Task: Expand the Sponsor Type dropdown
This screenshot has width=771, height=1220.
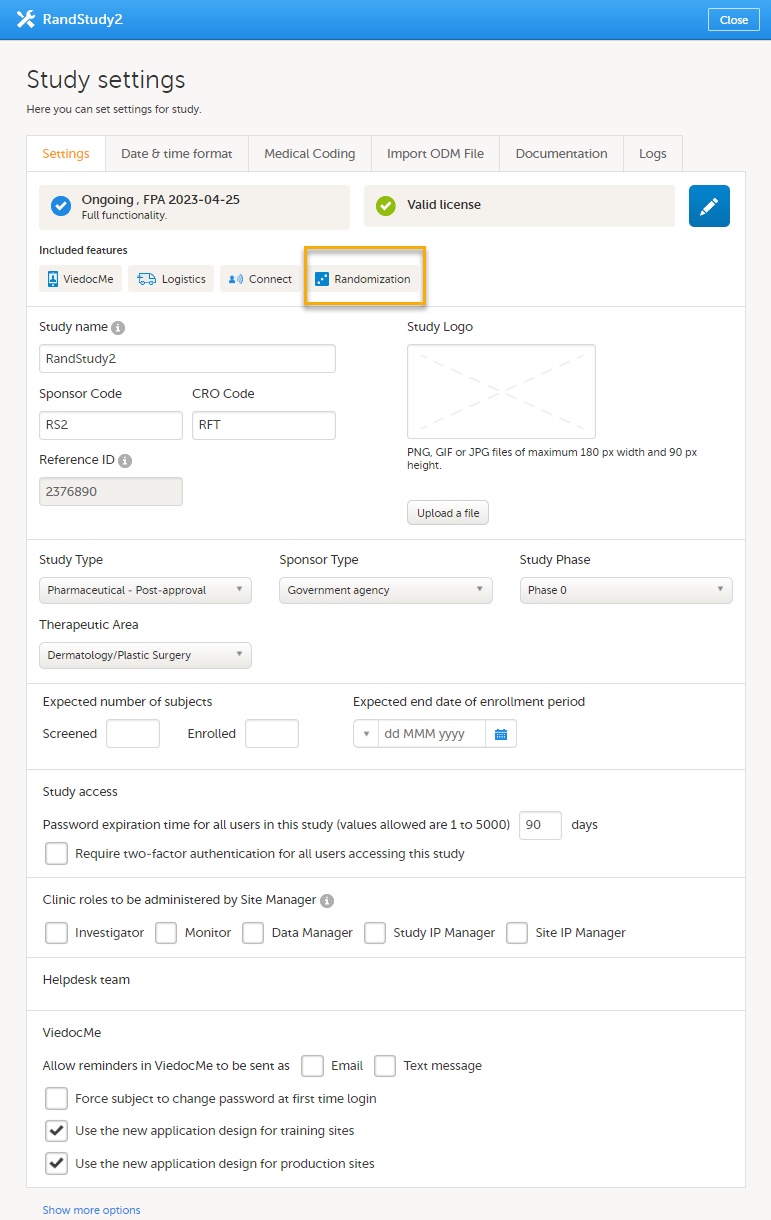Action: [x=385, y=590]
